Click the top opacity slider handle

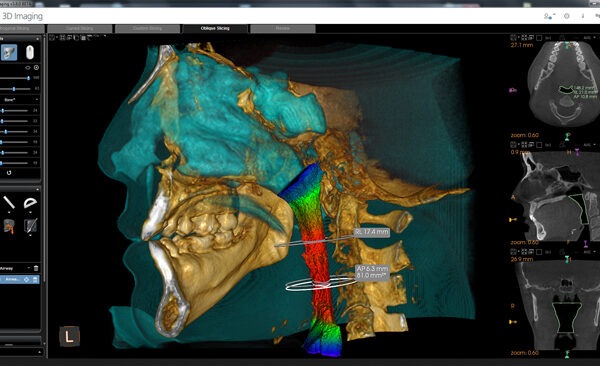(x=28, y=78)
